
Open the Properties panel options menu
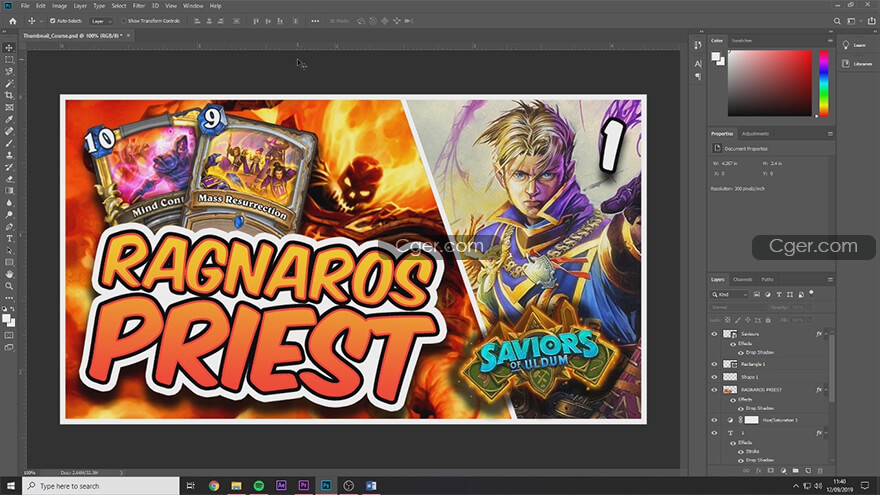[830, 134]
